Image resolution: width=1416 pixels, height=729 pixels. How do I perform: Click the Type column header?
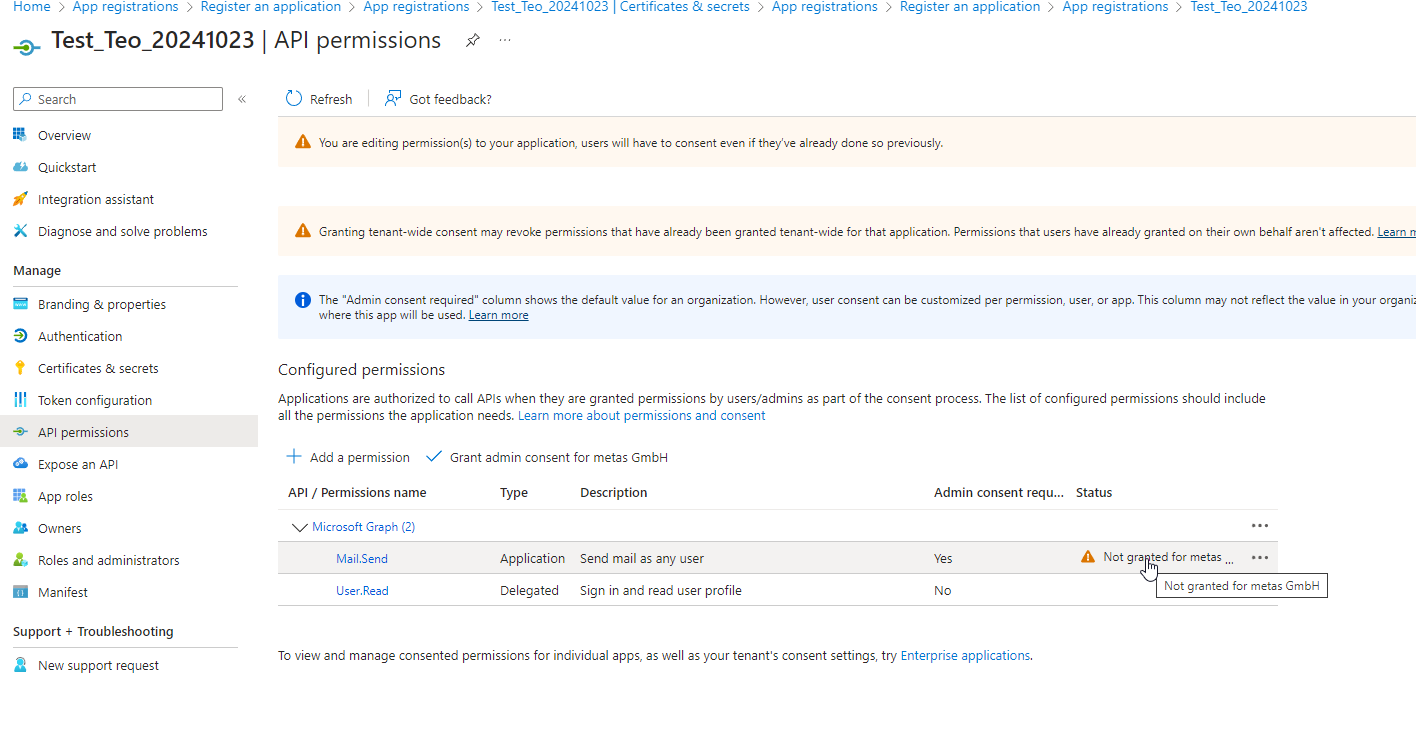point(514,492)
